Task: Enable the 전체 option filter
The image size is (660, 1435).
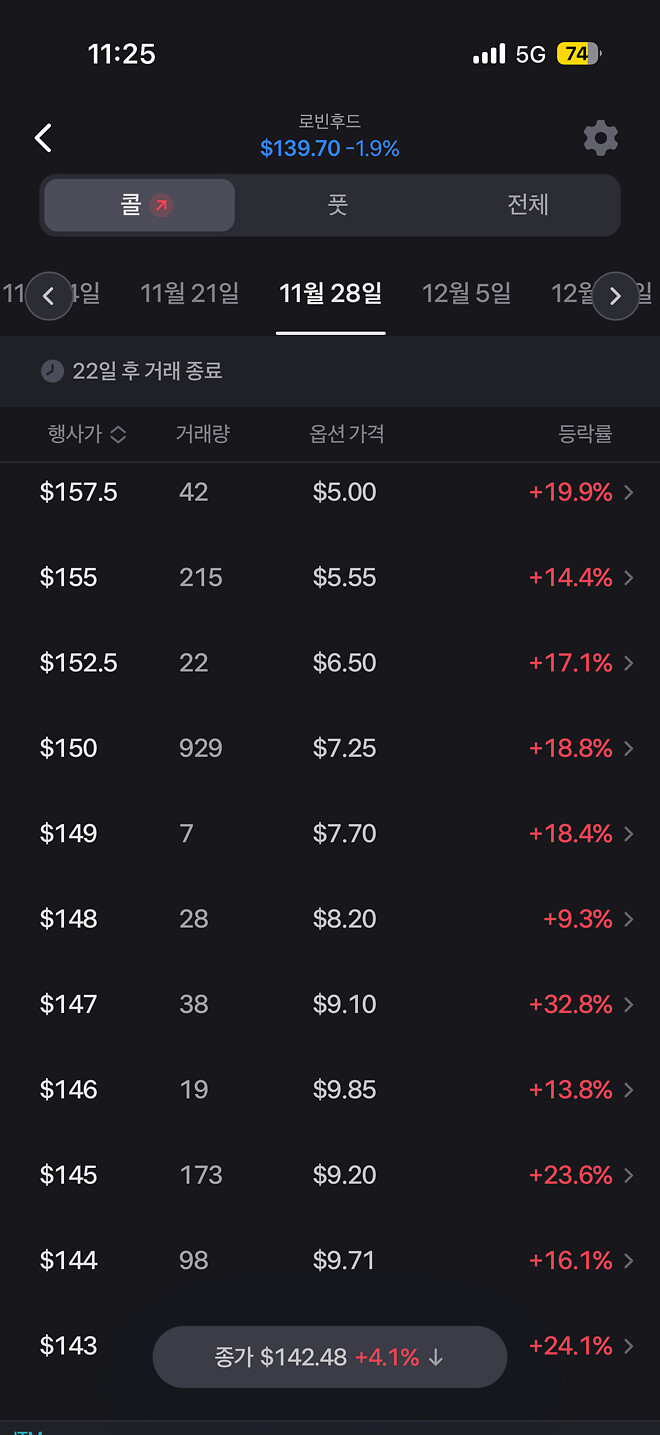Action: pyautogui.click(x=529, y=204)
